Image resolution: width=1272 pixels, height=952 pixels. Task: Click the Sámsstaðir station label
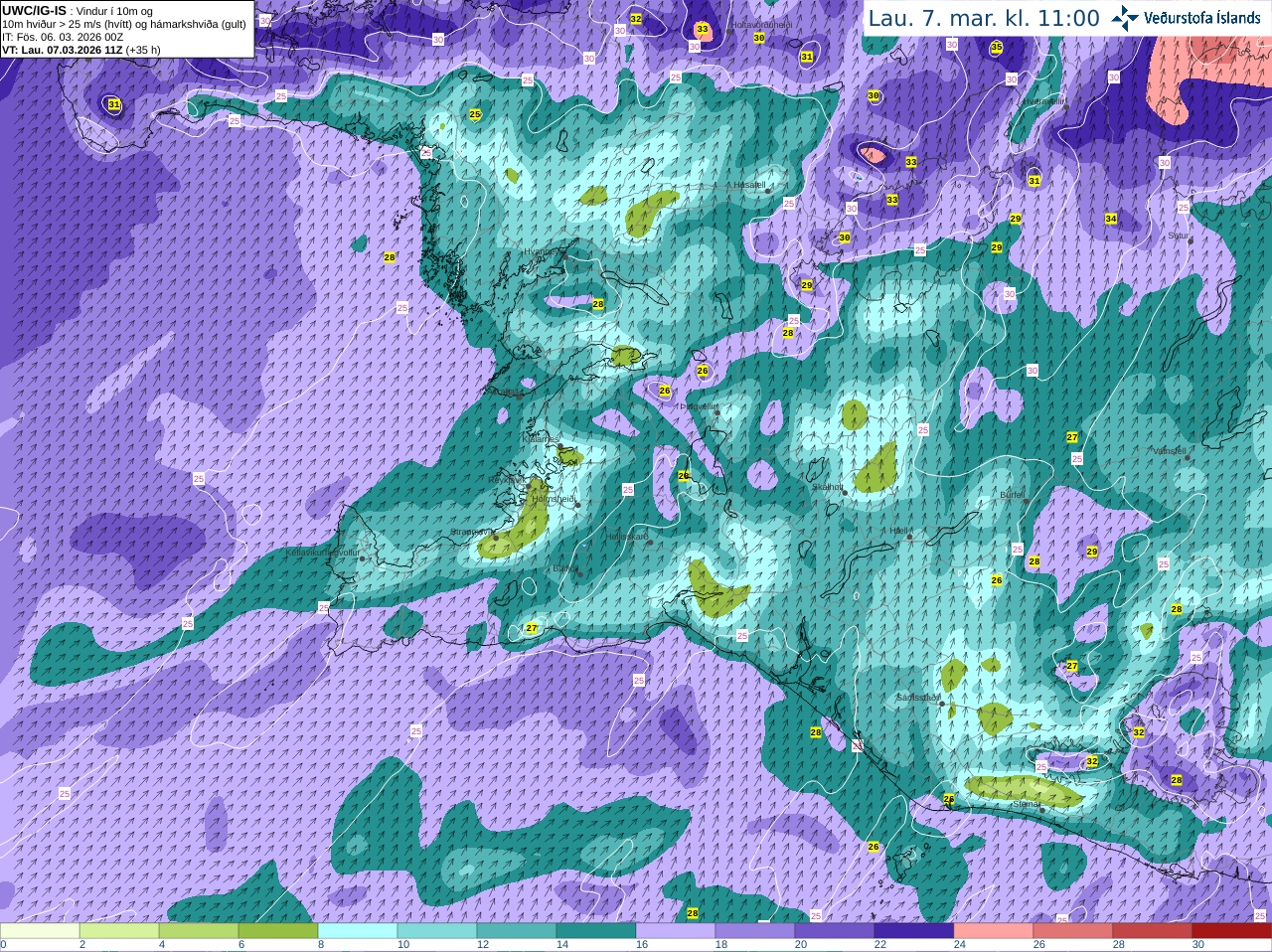point(917,698)
